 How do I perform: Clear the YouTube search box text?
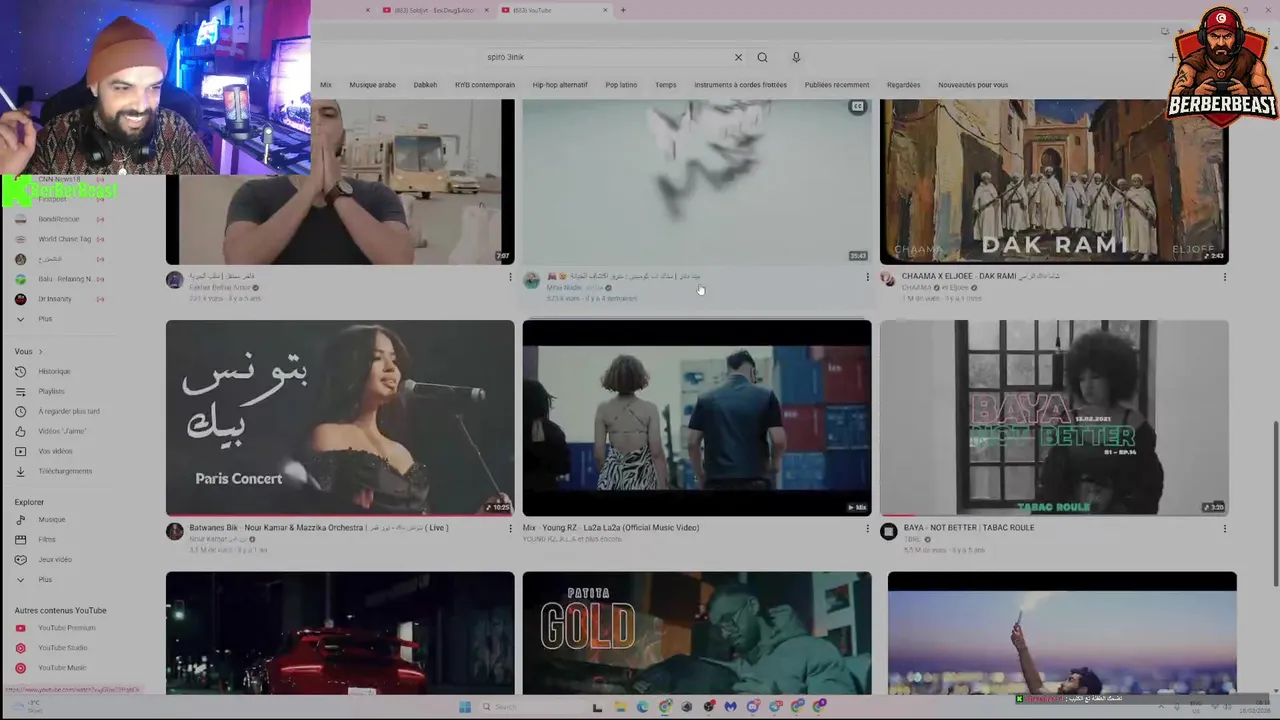coord(738,57)
